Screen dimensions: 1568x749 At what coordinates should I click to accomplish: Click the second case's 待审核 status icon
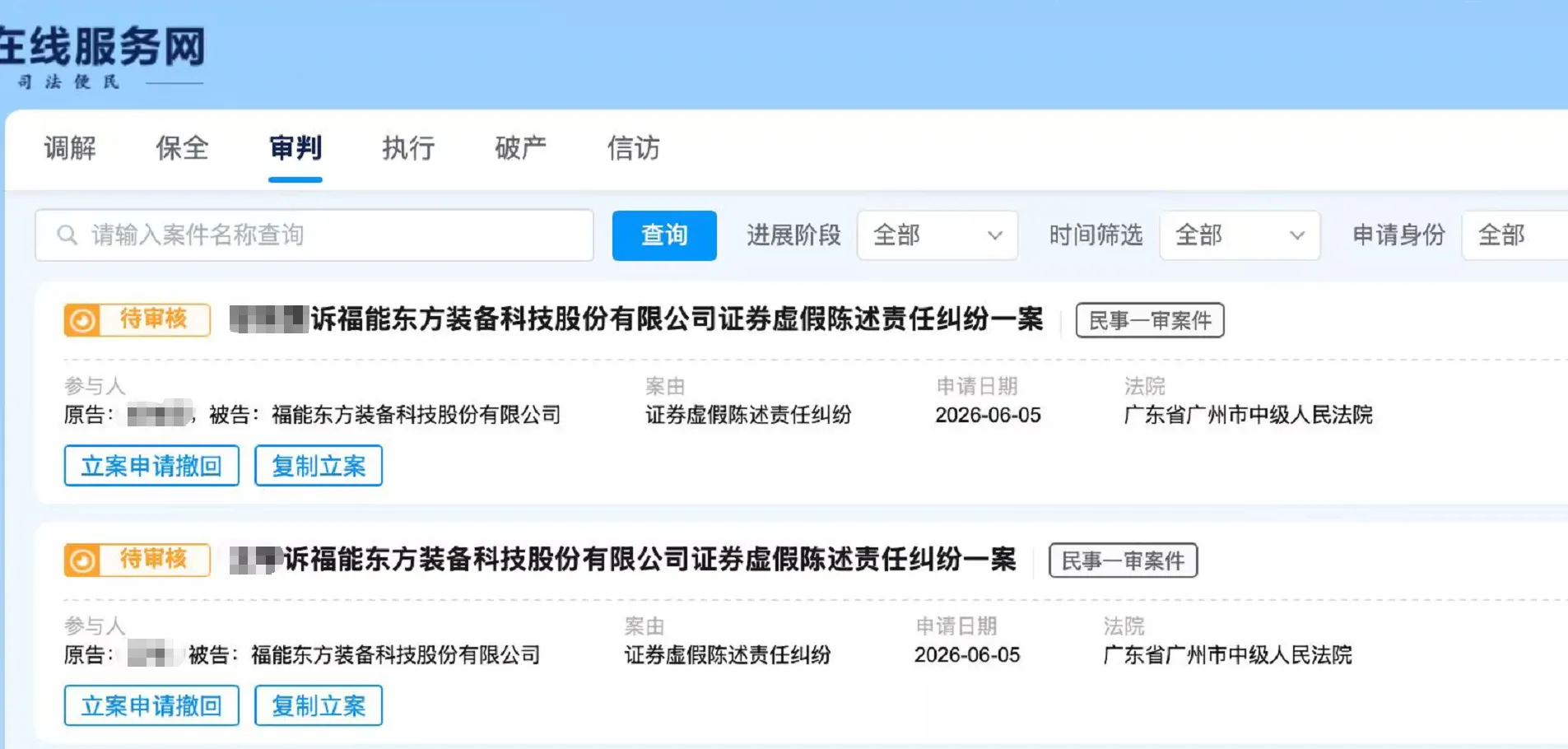82,561
